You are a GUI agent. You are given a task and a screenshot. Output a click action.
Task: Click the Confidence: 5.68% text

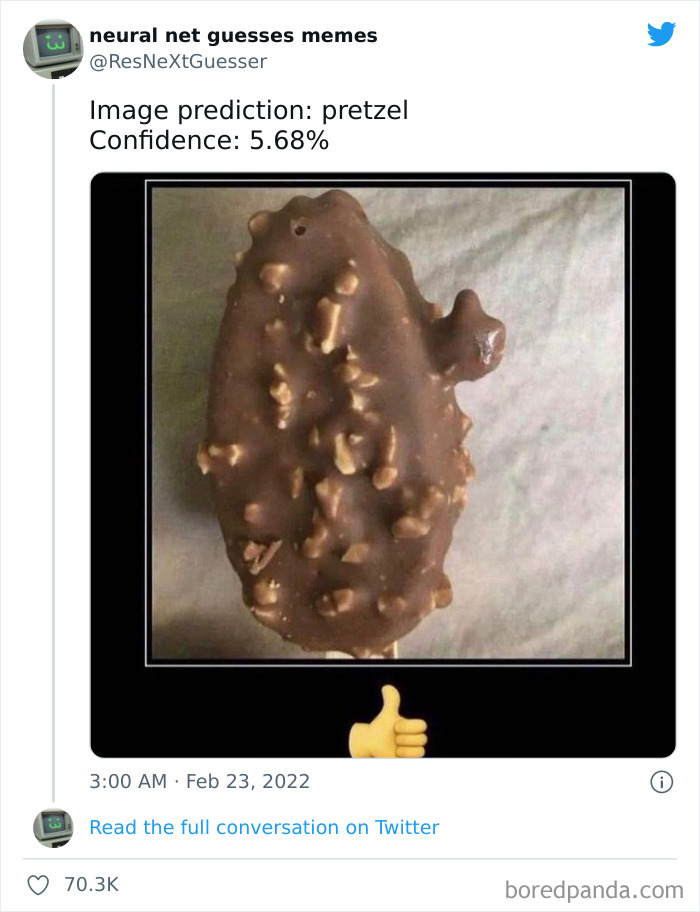coord(209,140)
